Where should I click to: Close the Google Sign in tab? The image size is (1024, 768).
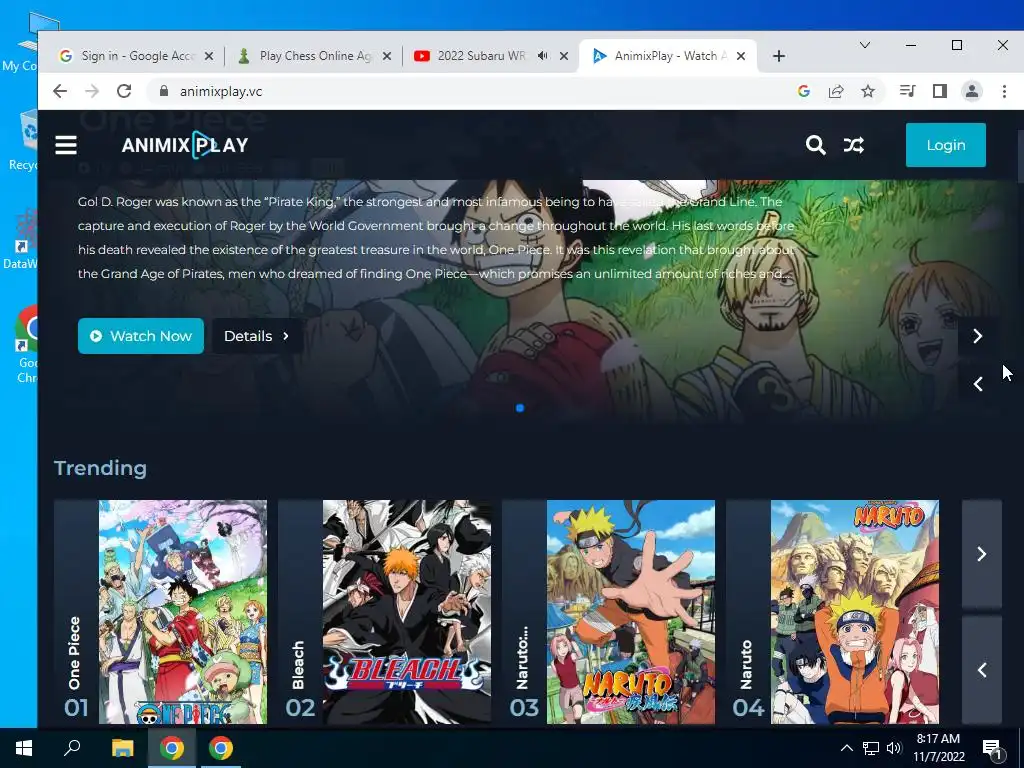pyautogui.click(x=209, y=56)
